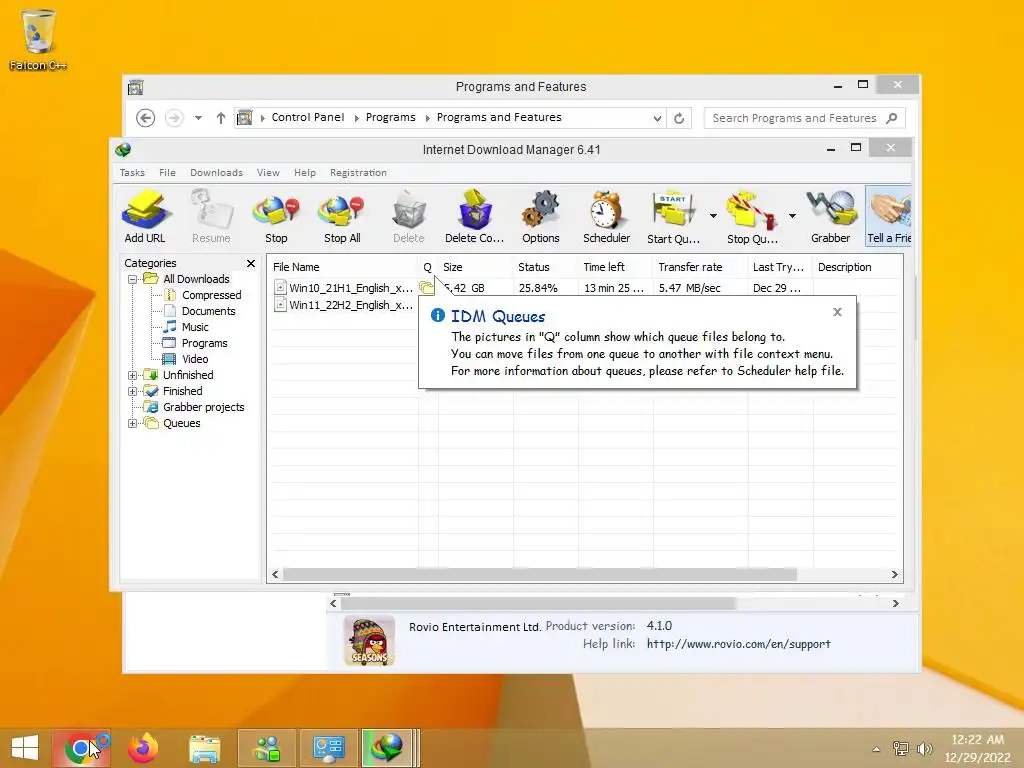Click Control Panel breadcrumb

[308, 118]
